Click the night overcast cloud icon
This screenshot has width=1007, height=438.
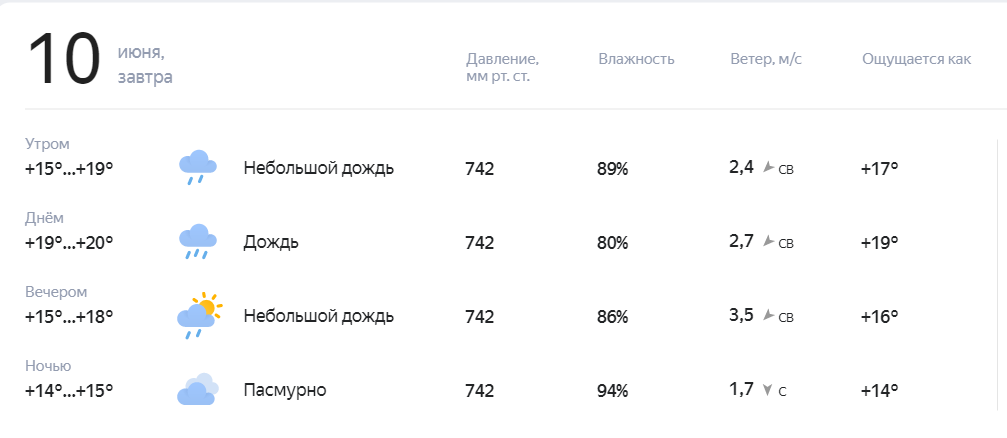(198, 389)
